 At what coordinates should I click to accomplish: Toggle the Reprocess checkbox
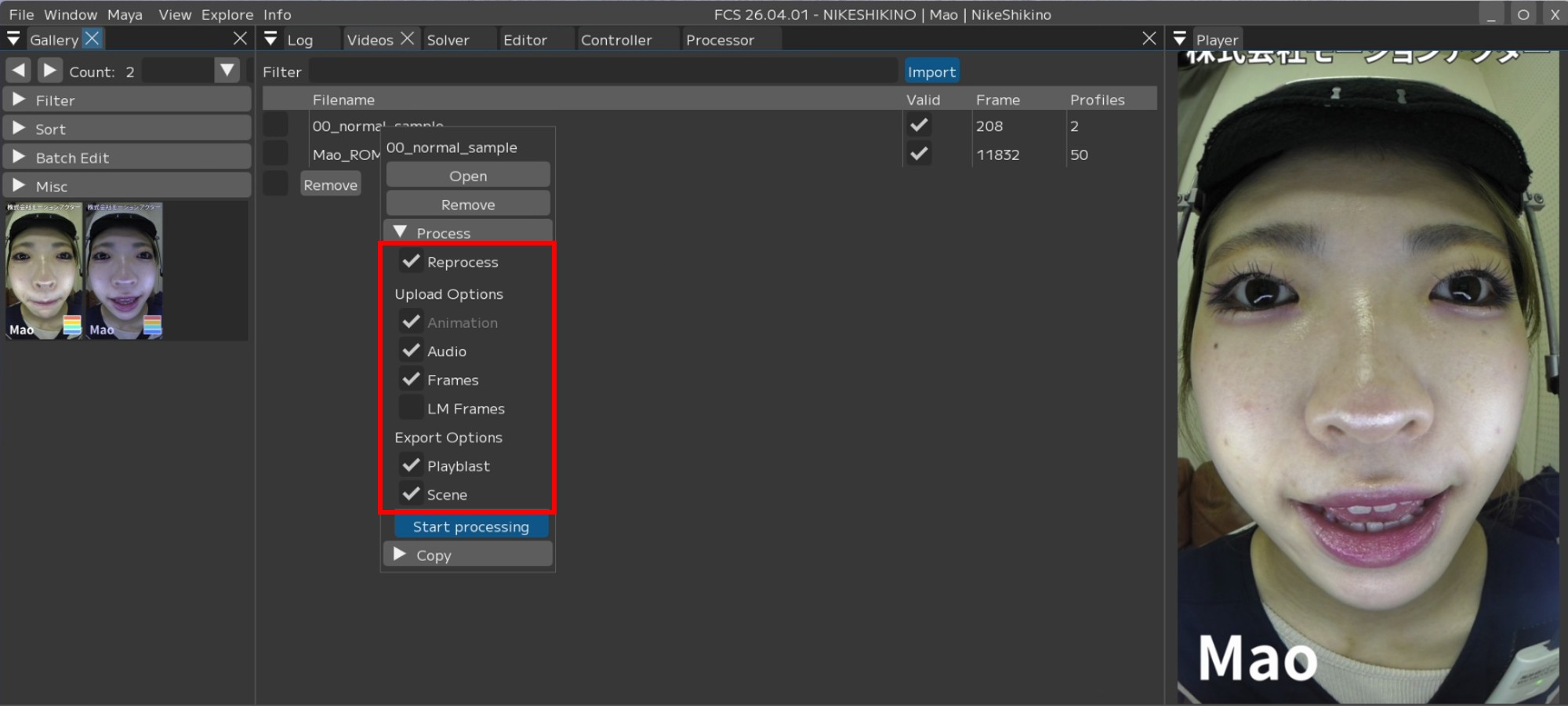tap(411, 261)
